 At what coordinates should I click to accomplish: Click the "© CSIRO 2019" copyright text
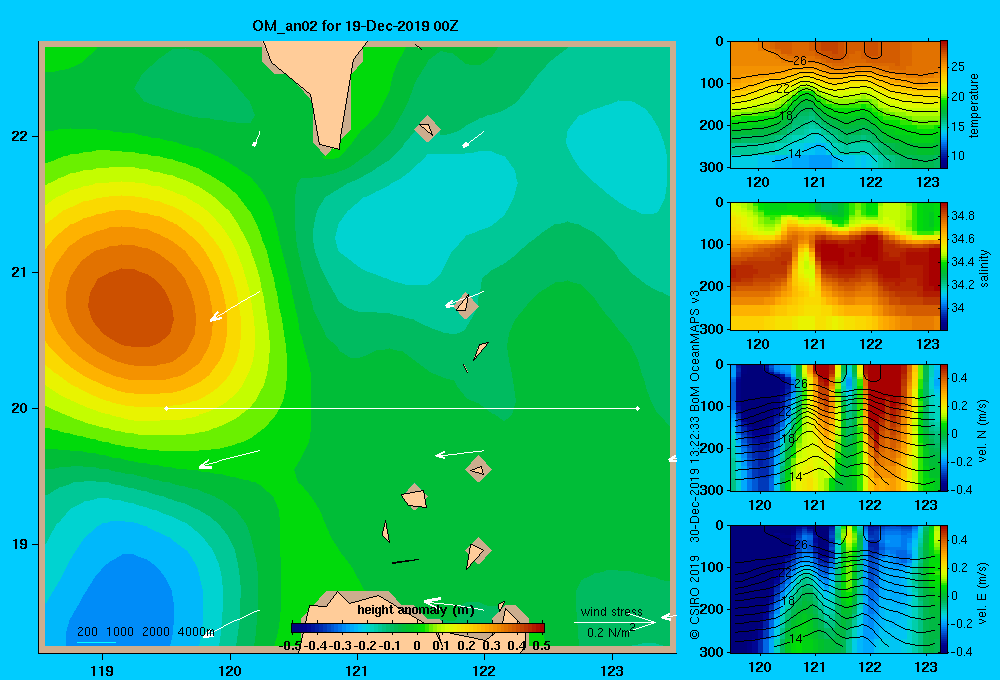point(695,597)
